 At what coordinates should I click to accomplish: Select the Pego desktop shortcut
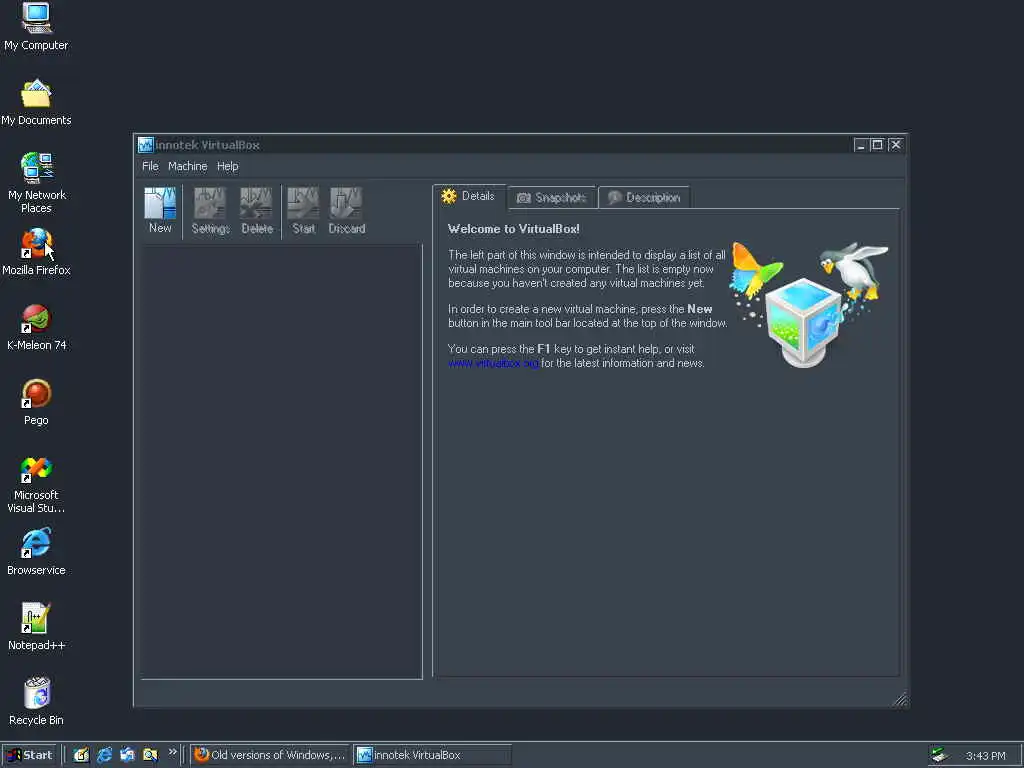[x=36, y=402]
